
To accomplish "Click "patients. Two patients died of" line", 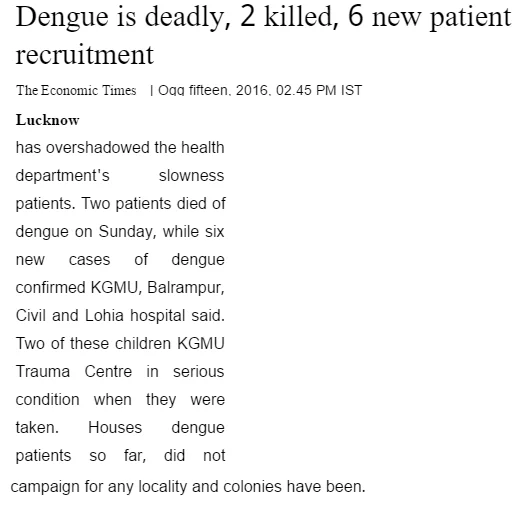I will coord(121,204).
